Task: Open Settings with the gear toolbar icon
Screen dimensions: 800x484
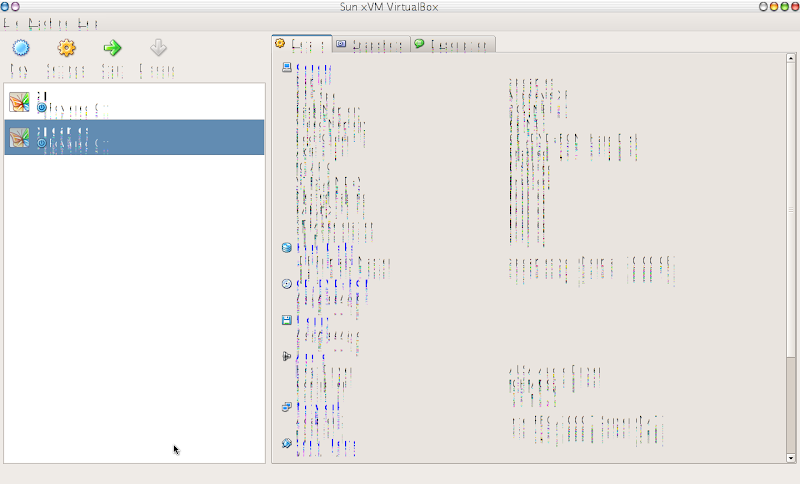Action: pos(66,48)
